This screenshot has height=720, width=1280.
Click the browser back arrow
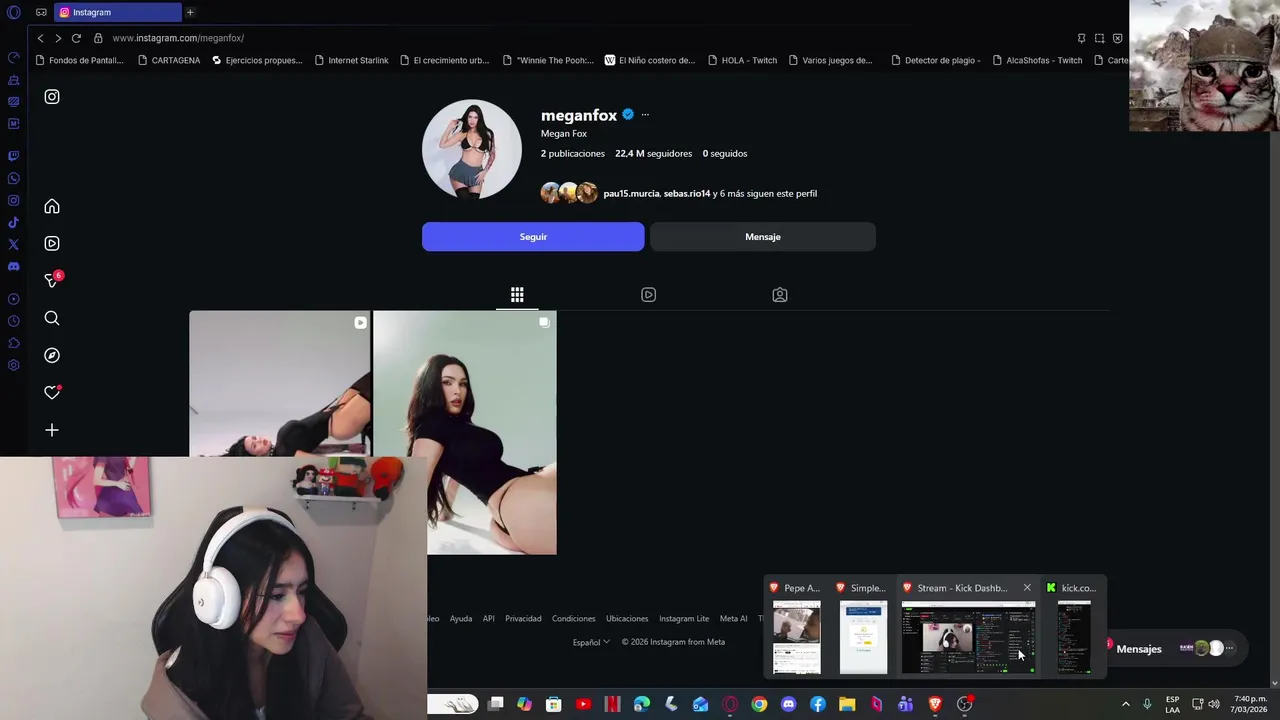click(x=40, y=38)
